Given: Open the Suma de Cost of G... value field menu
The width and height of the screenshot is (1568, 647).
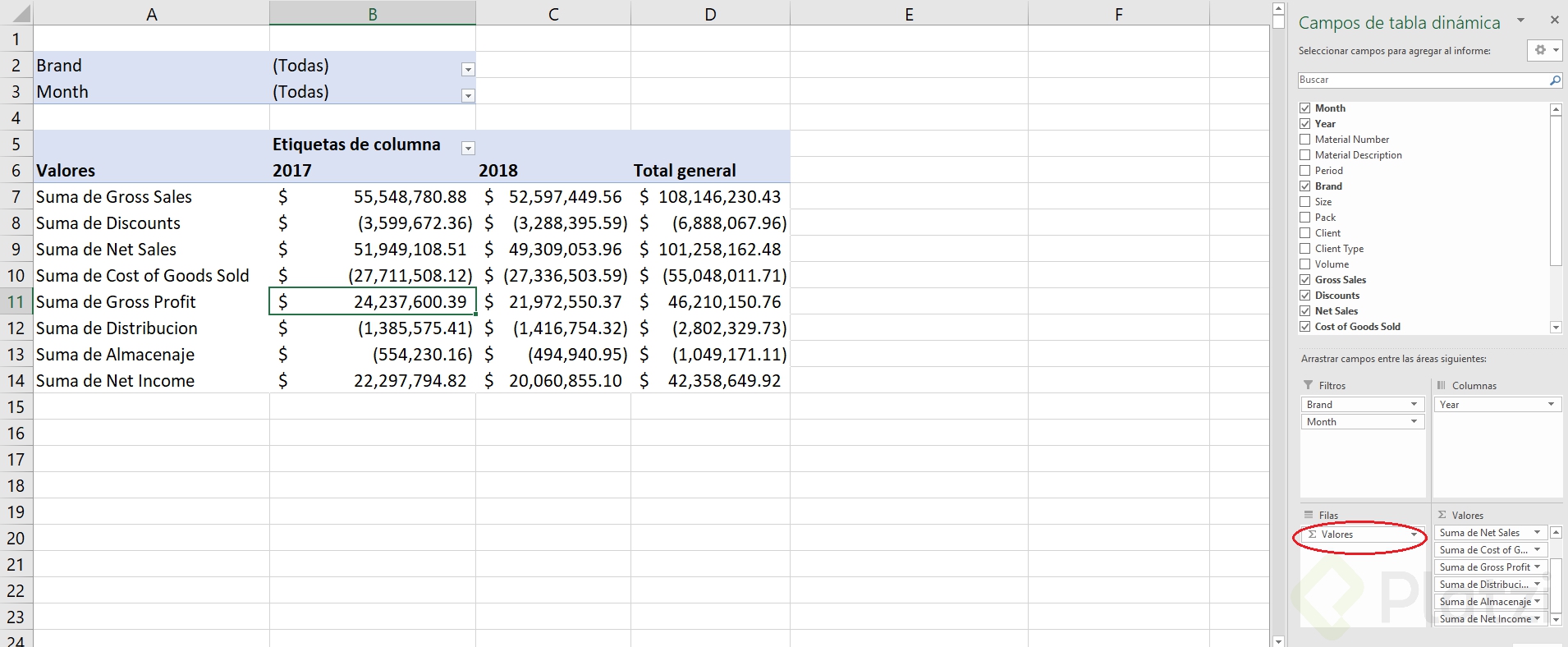Looking at the screenshot, I should (1537, 550).
